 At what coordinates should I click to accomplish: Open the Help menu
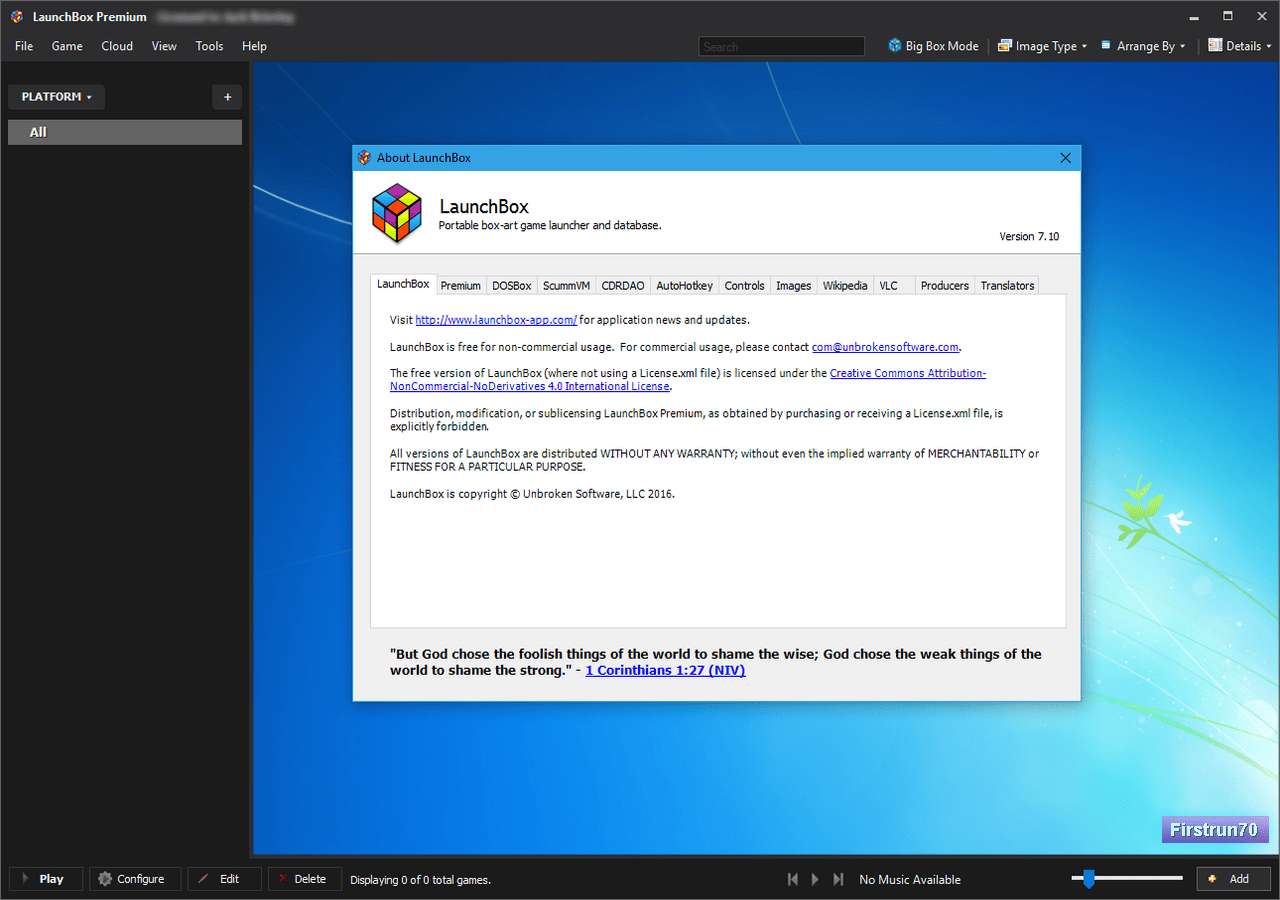coord(254,46)
